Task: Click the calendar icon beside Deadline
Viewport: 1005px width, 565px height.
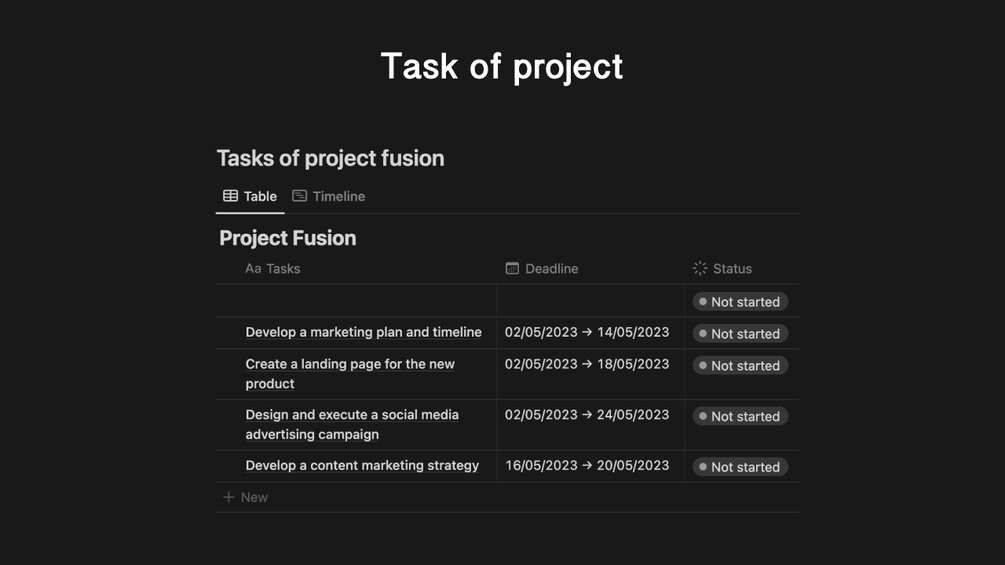Action: click(512, 268)
